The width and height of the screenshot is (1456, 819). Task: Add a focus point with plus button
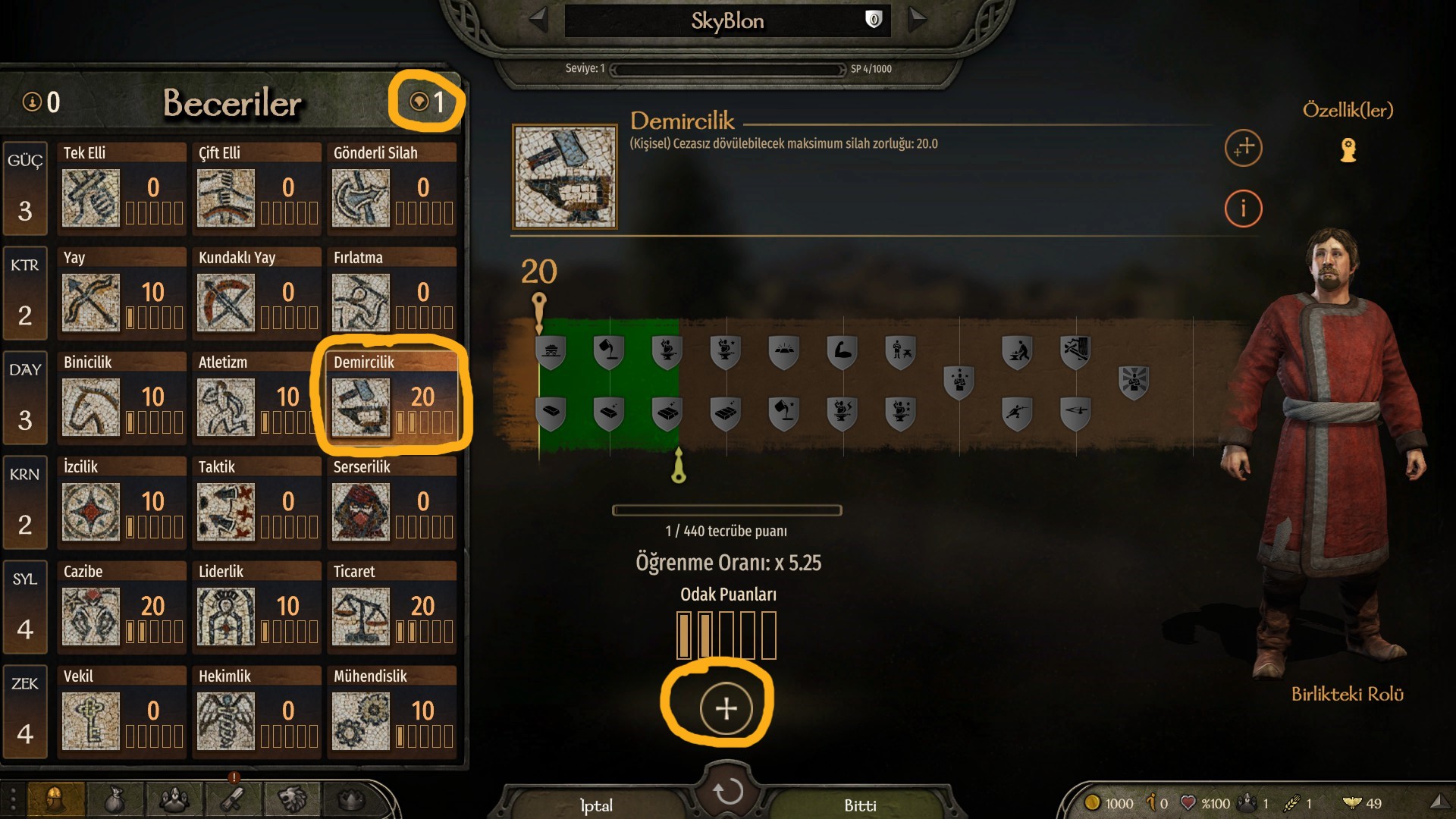pyautogui.click(x=726, y=708)
